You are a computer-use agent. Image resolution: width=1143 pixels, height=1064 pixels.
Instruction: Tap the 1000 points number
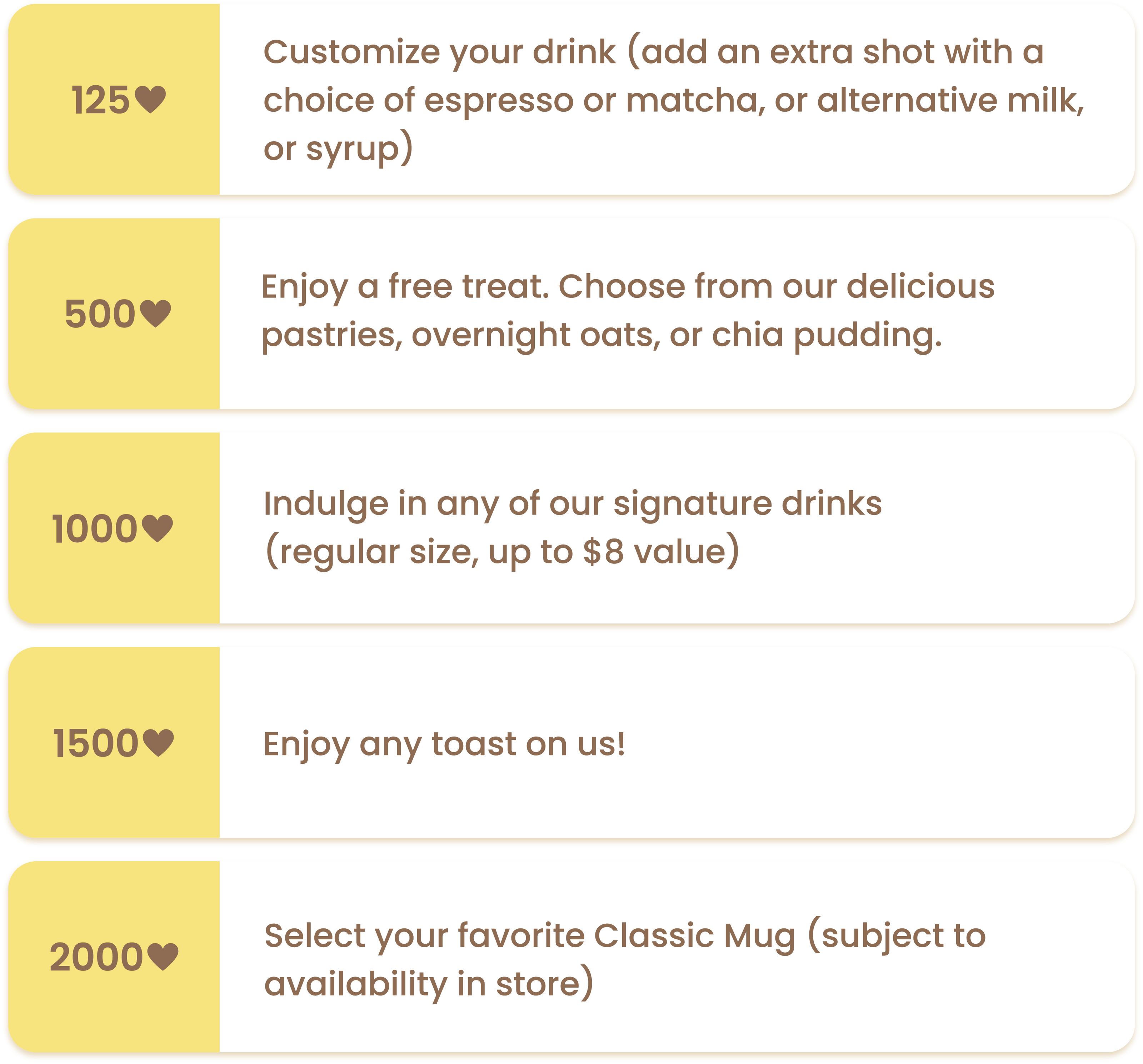point(95,529)
